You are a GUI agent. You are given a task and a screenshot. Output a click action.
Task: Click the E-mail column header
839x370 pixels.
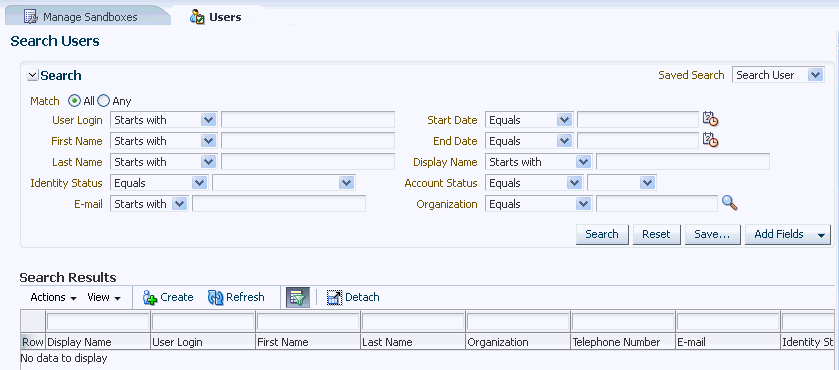click(727, 342)
